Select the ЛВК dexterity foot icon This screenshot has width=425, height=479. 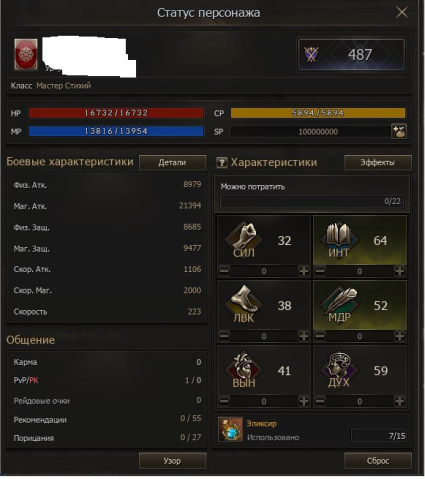[x=244, y=305]
